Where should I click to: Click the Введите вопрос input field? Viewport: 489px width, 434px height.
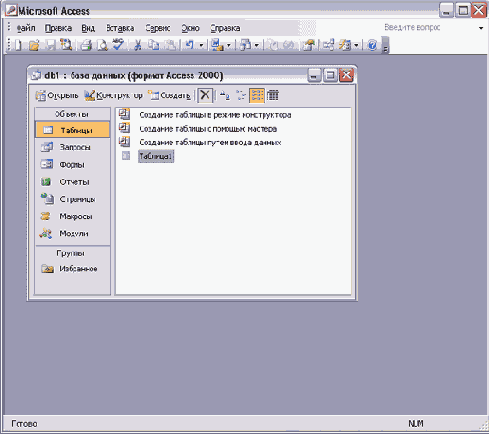[430, 28]
